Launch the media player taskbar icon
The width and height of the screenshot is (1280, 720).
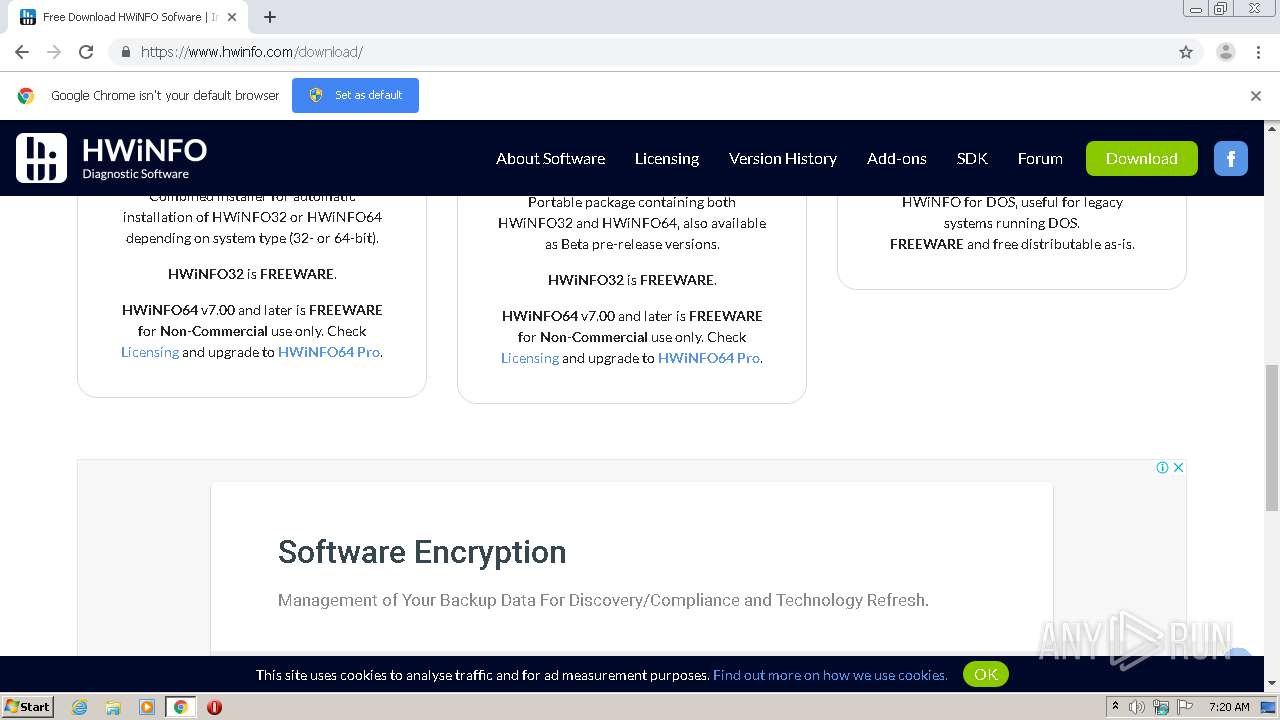click(147, 707)
